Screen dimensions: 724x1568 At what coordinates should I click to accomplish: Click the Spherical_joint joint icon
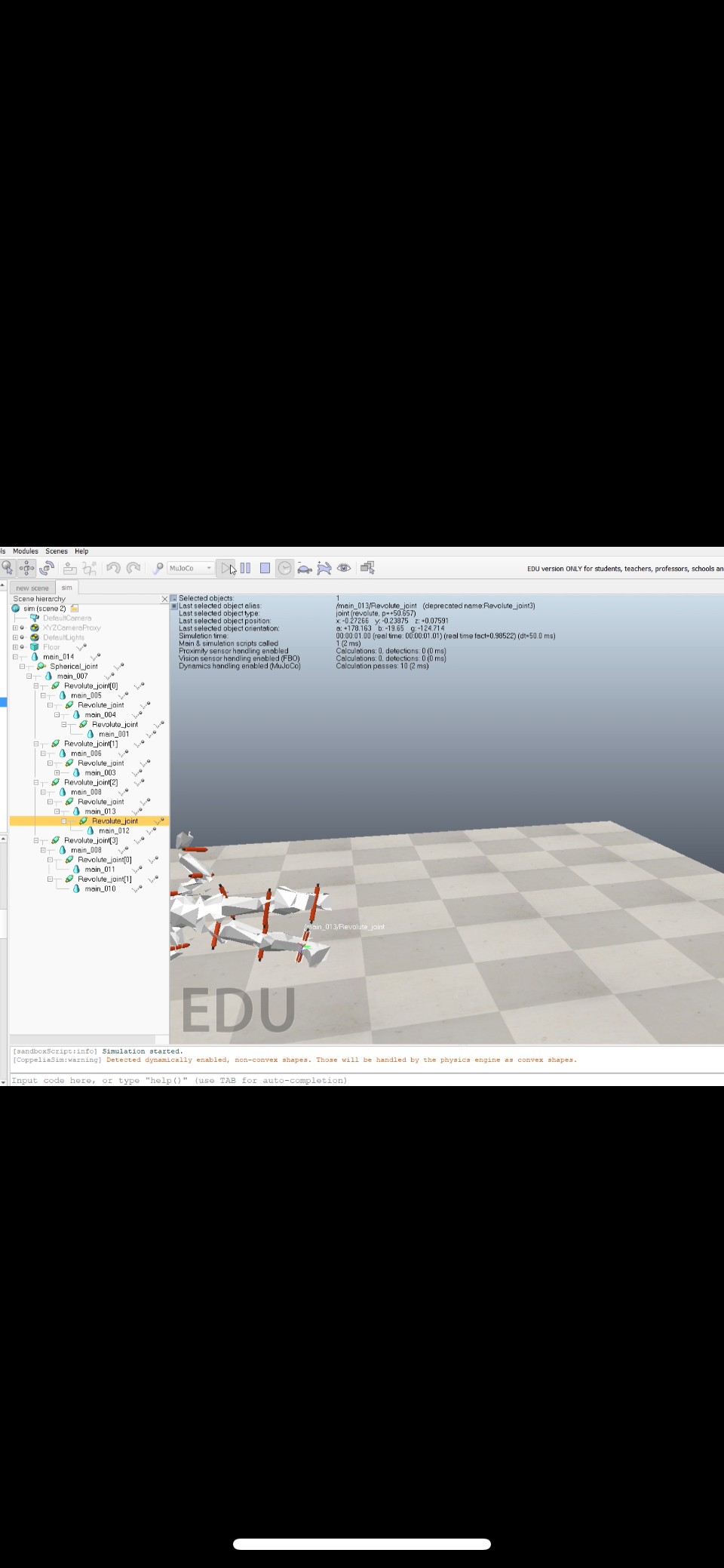tap(41, 666)
